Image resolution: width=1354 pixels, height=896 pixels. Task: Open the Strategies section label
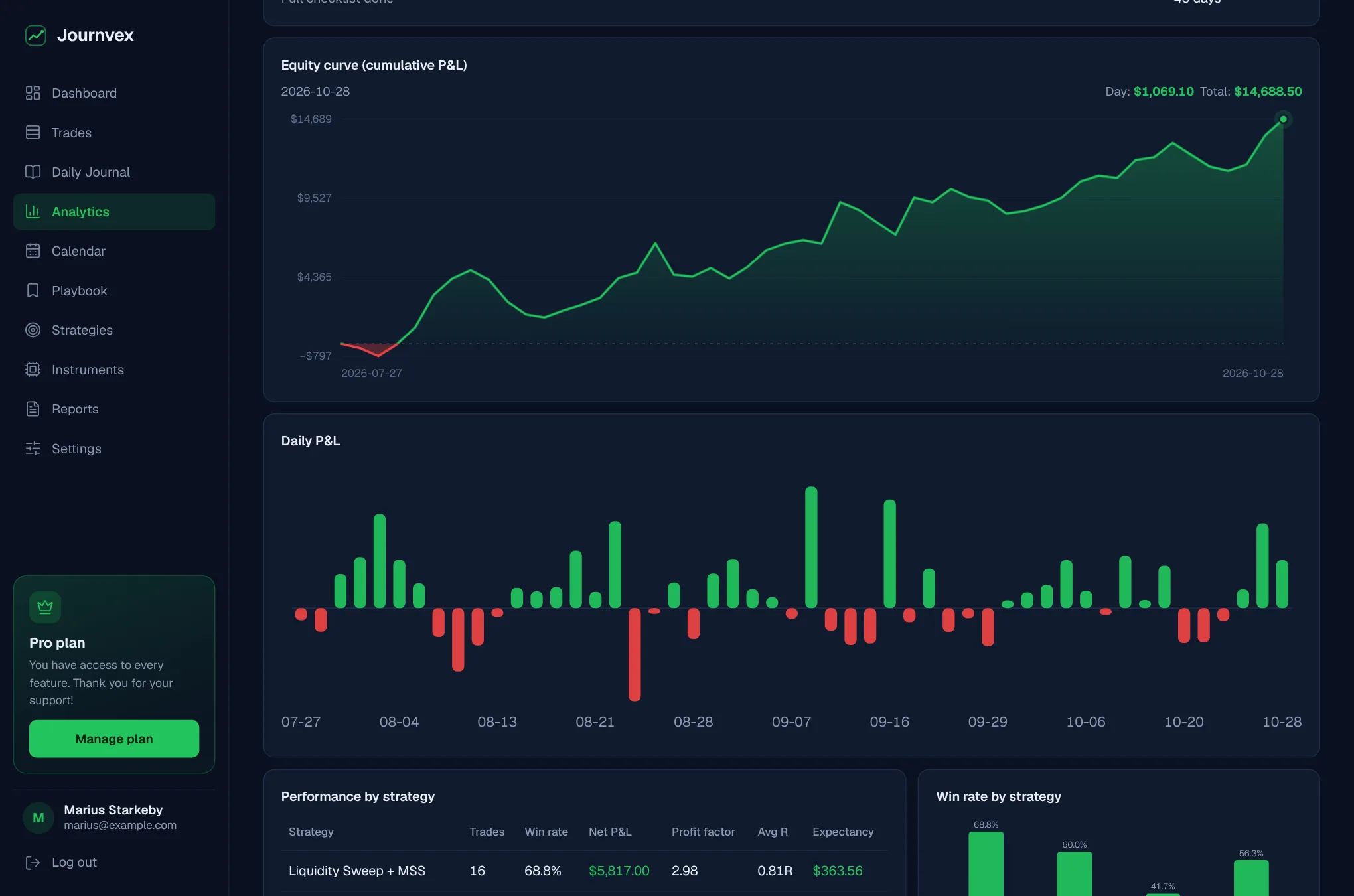coord(82,330)
